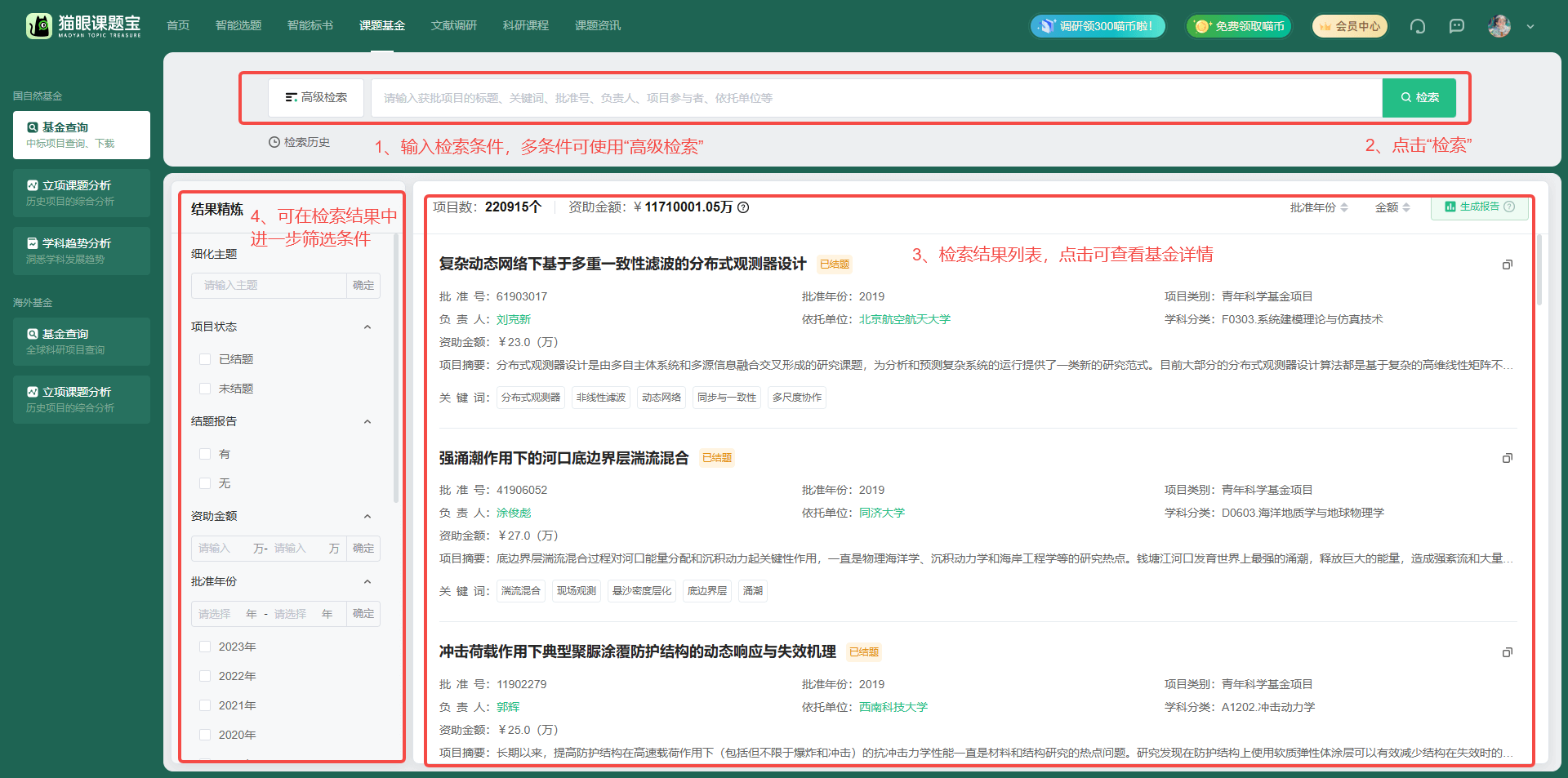Check the 未结题 status box

pos(205,389)
